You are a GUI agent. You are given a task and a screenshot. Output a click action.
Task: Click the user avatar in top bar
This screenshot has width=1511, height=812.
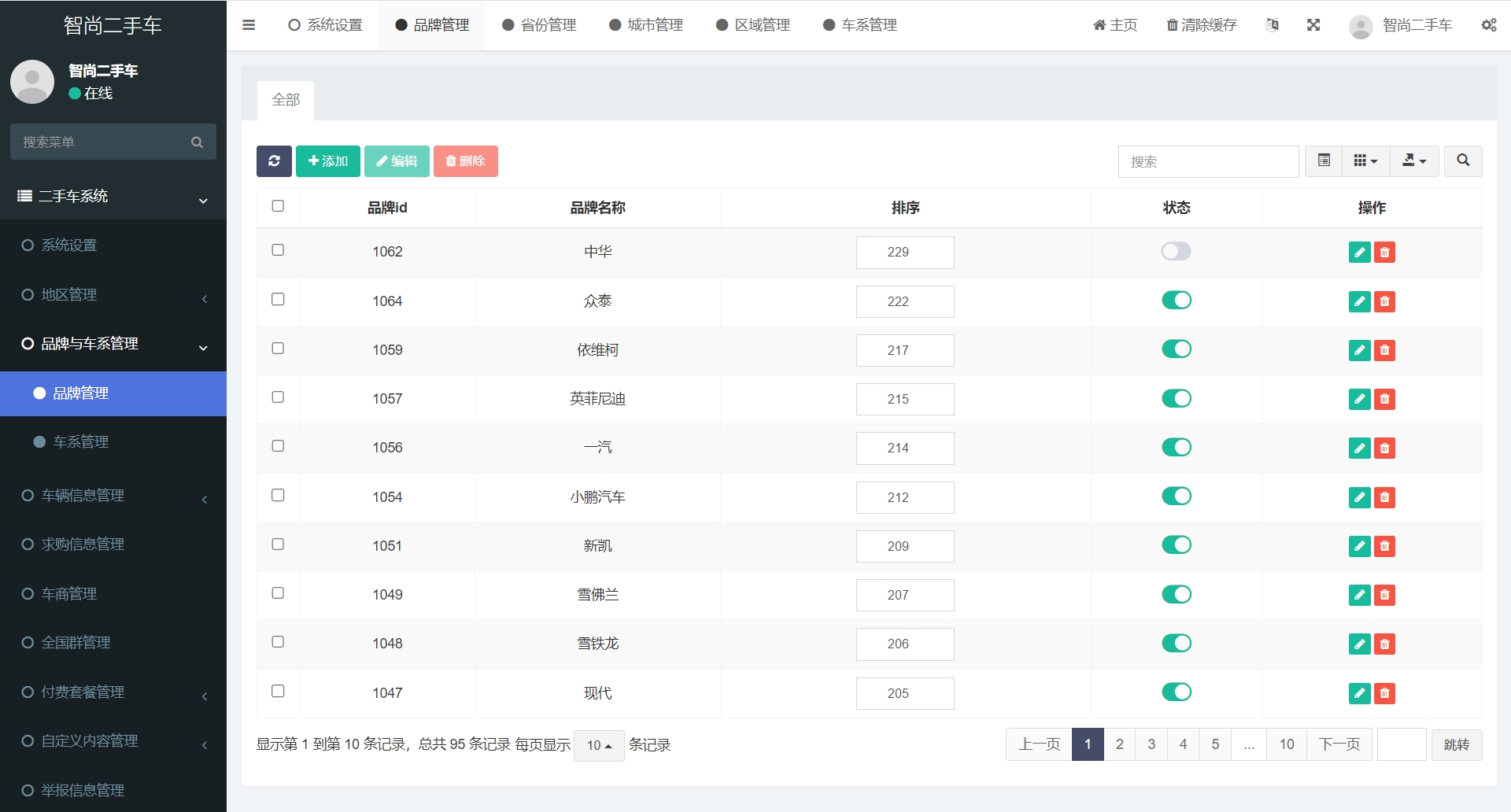pos(1361,27)
